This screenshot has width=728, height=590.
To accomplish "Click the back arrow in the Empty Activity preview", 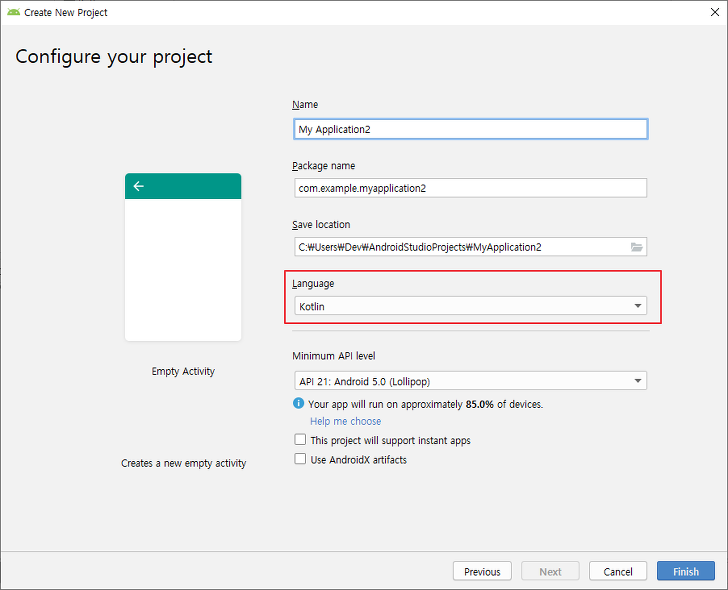I will (x=138, y=186).
